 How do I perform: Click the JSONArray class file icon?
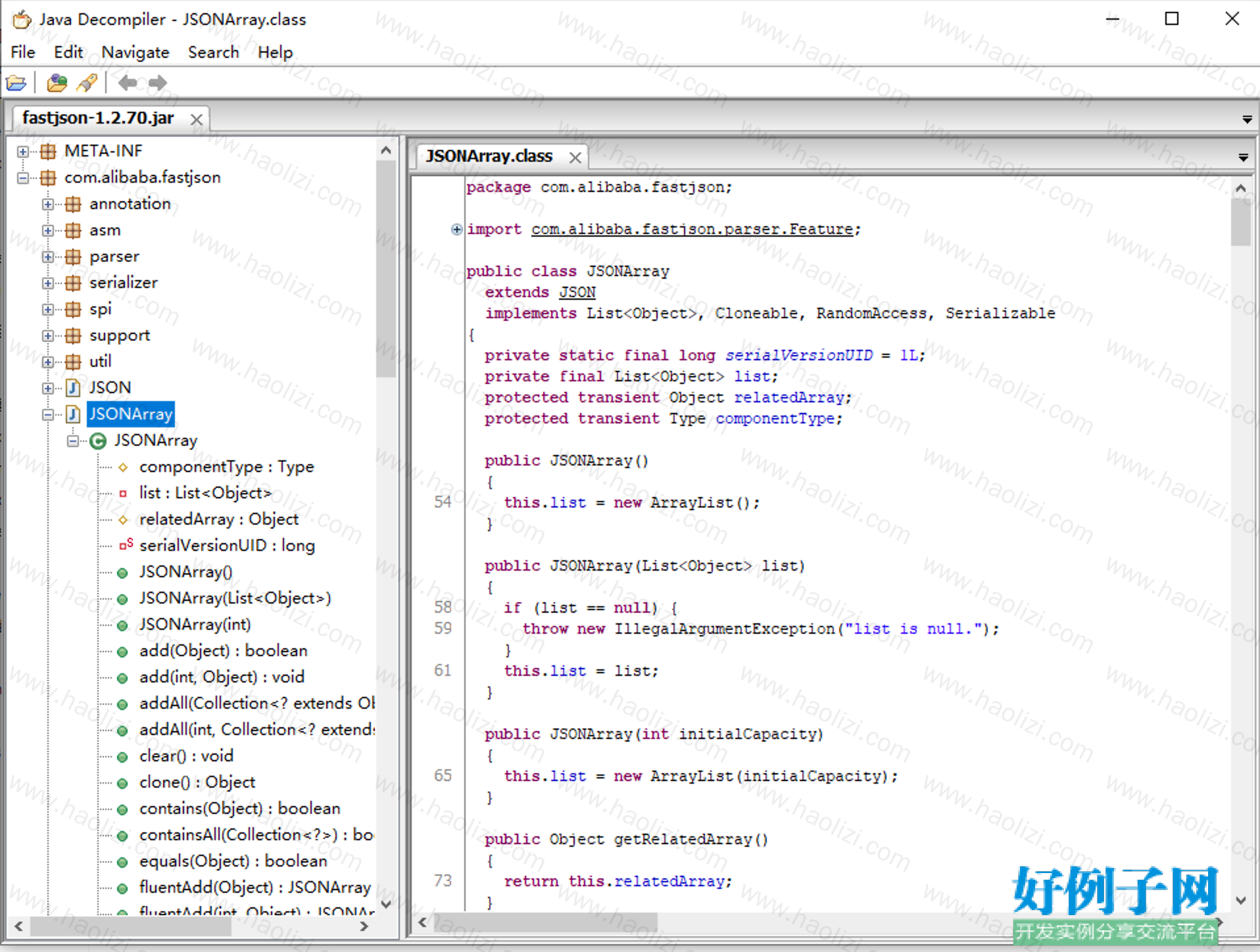(73, 414)
